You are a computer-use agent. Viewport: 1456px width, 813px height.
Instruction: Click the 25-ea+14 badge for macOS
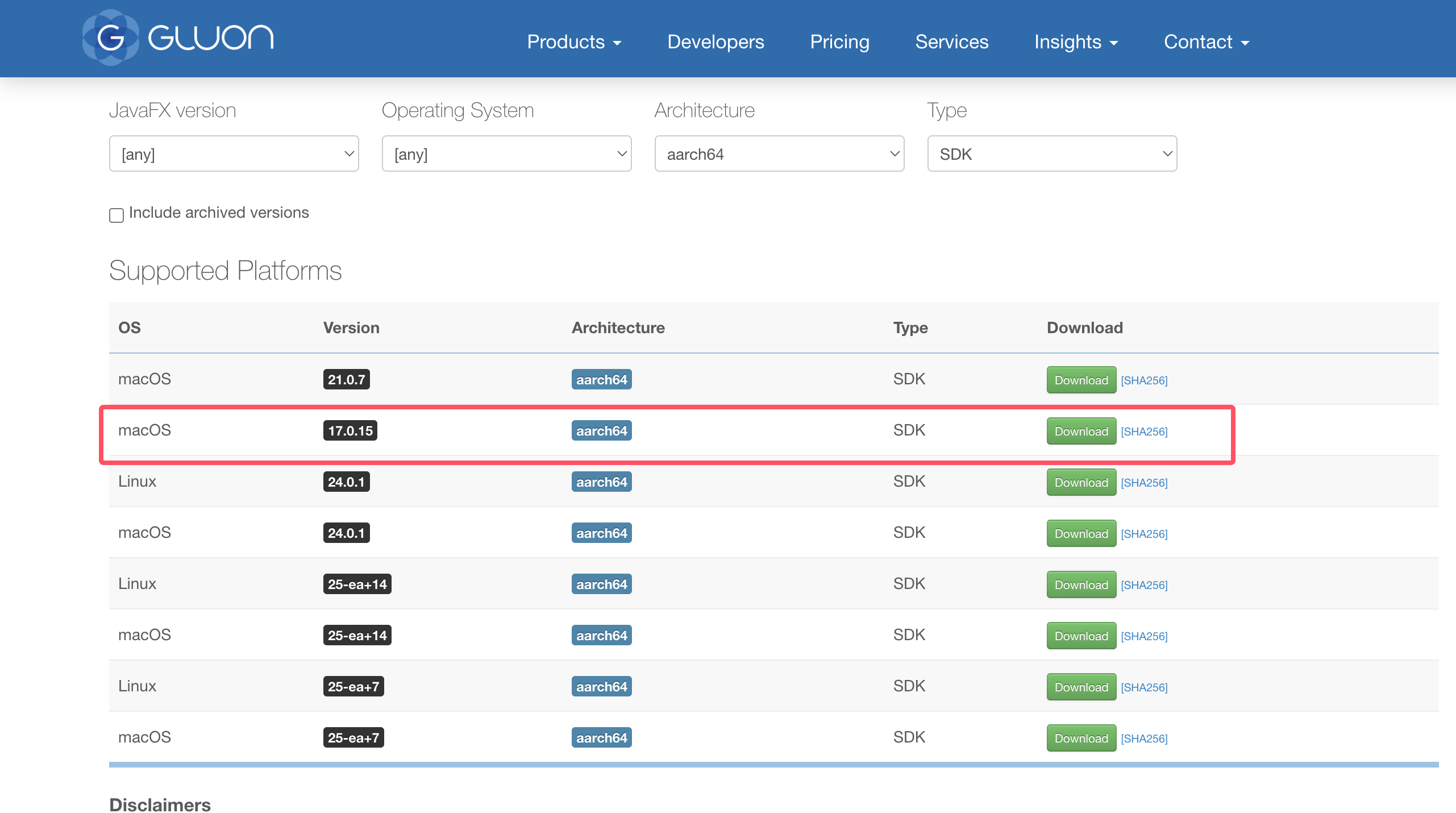(357, 635)
